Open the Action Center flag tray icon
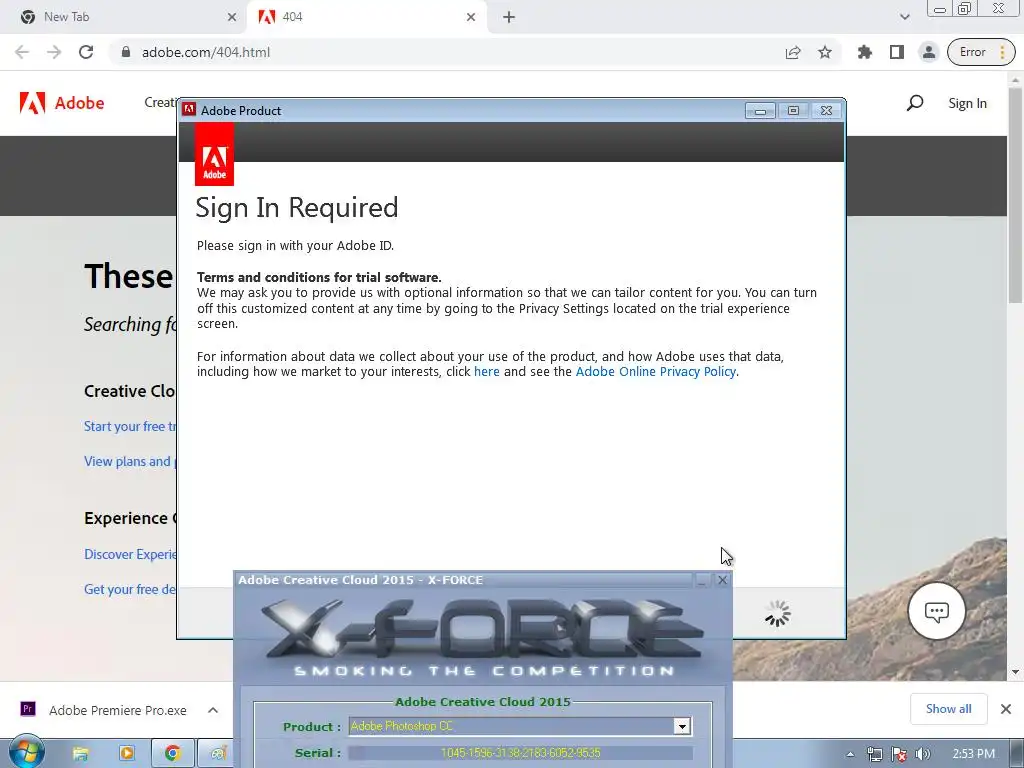Image resolution: width=1024 pixels, height=768 pixels. (899, 754)
